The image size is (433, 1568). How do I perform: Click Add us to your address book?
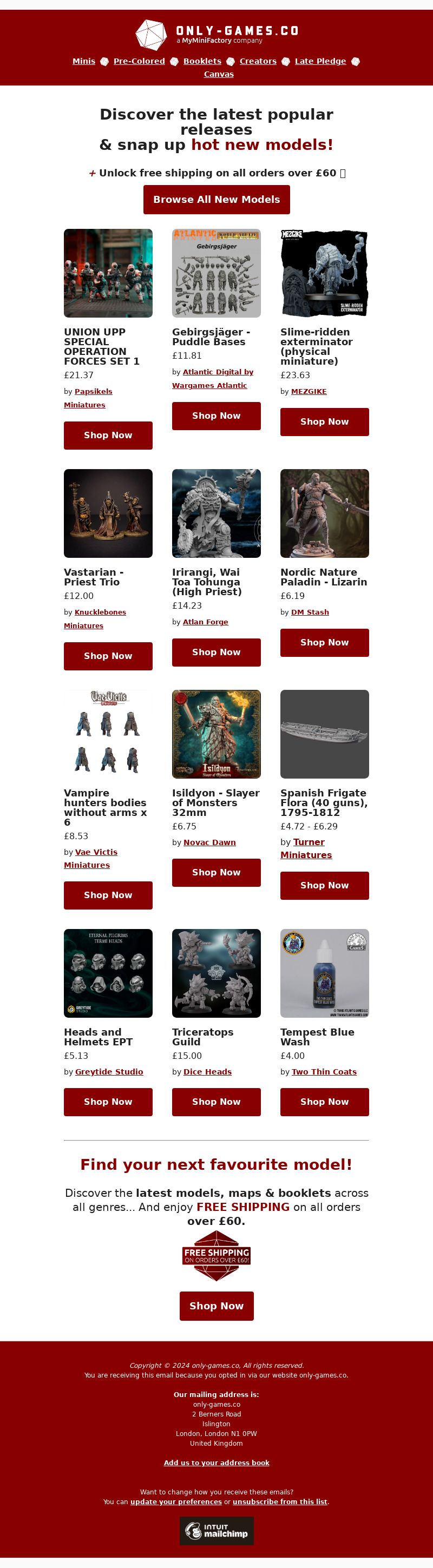[x=216, y=1462]
